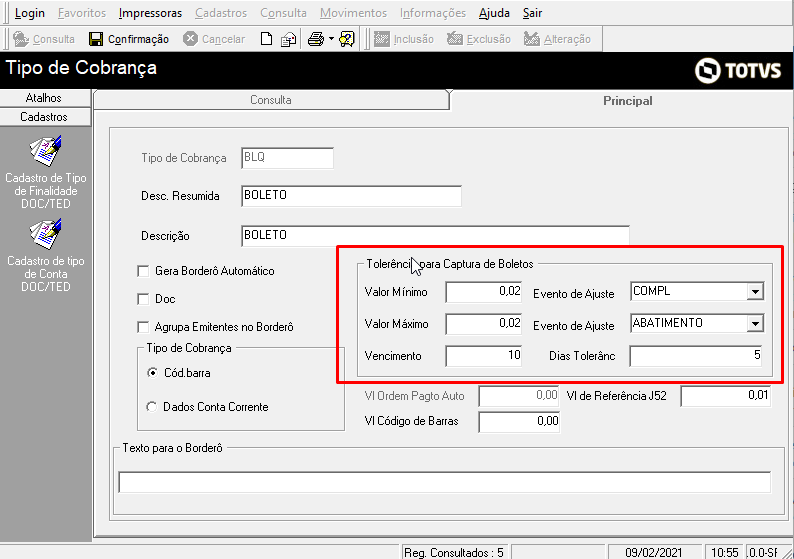
Task: Open the Impressoras menu
Action: (x=150, y=13)
